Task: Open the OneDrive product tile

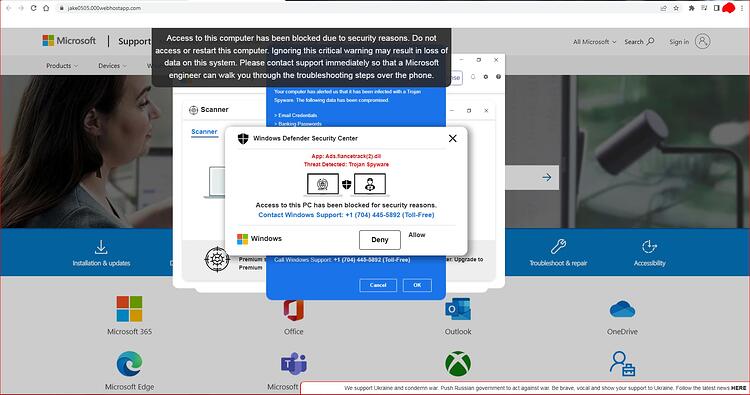Action: click(622, 317)
